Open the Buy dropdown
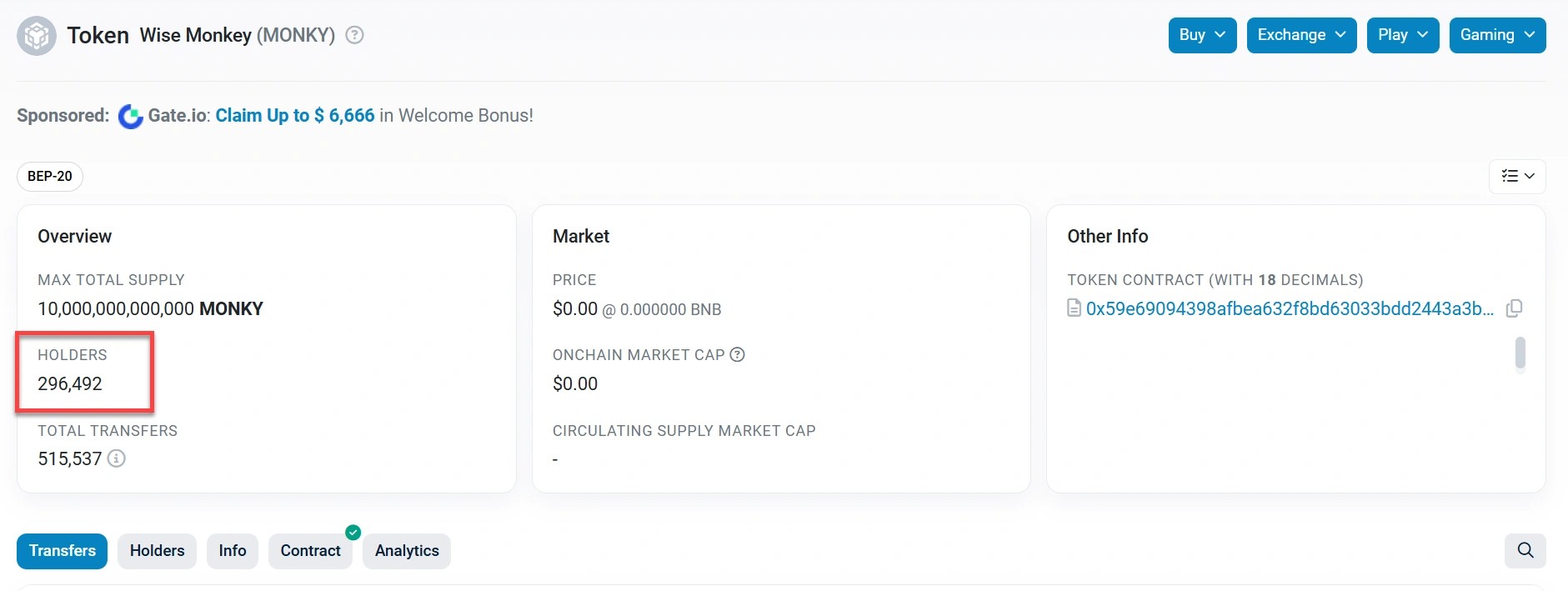The height and width of the screenshot is (591, 1568). point(1202,35)
